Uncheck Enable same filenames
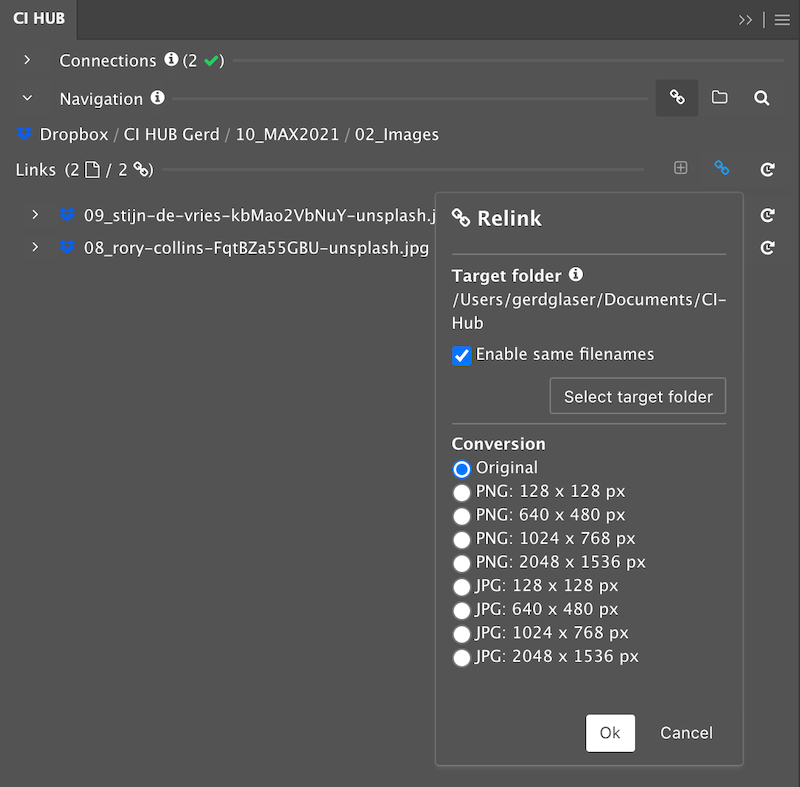The width and height of the screenshot is (800, 787). (x=461, y=355)
